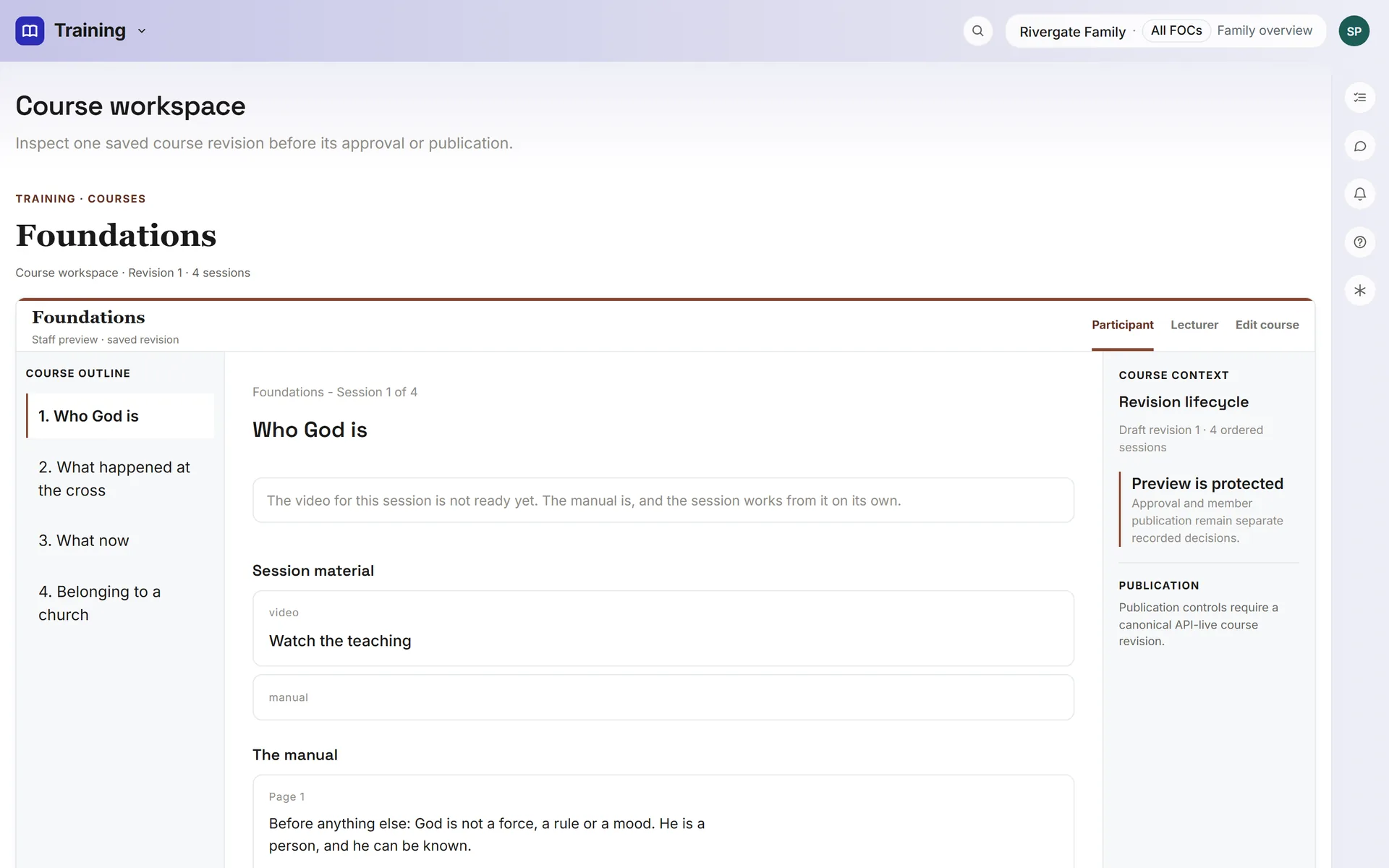The image size is (1389, 868).
Task: Switch to the Lecturer tab
Action: click(x=1194, y=325)
